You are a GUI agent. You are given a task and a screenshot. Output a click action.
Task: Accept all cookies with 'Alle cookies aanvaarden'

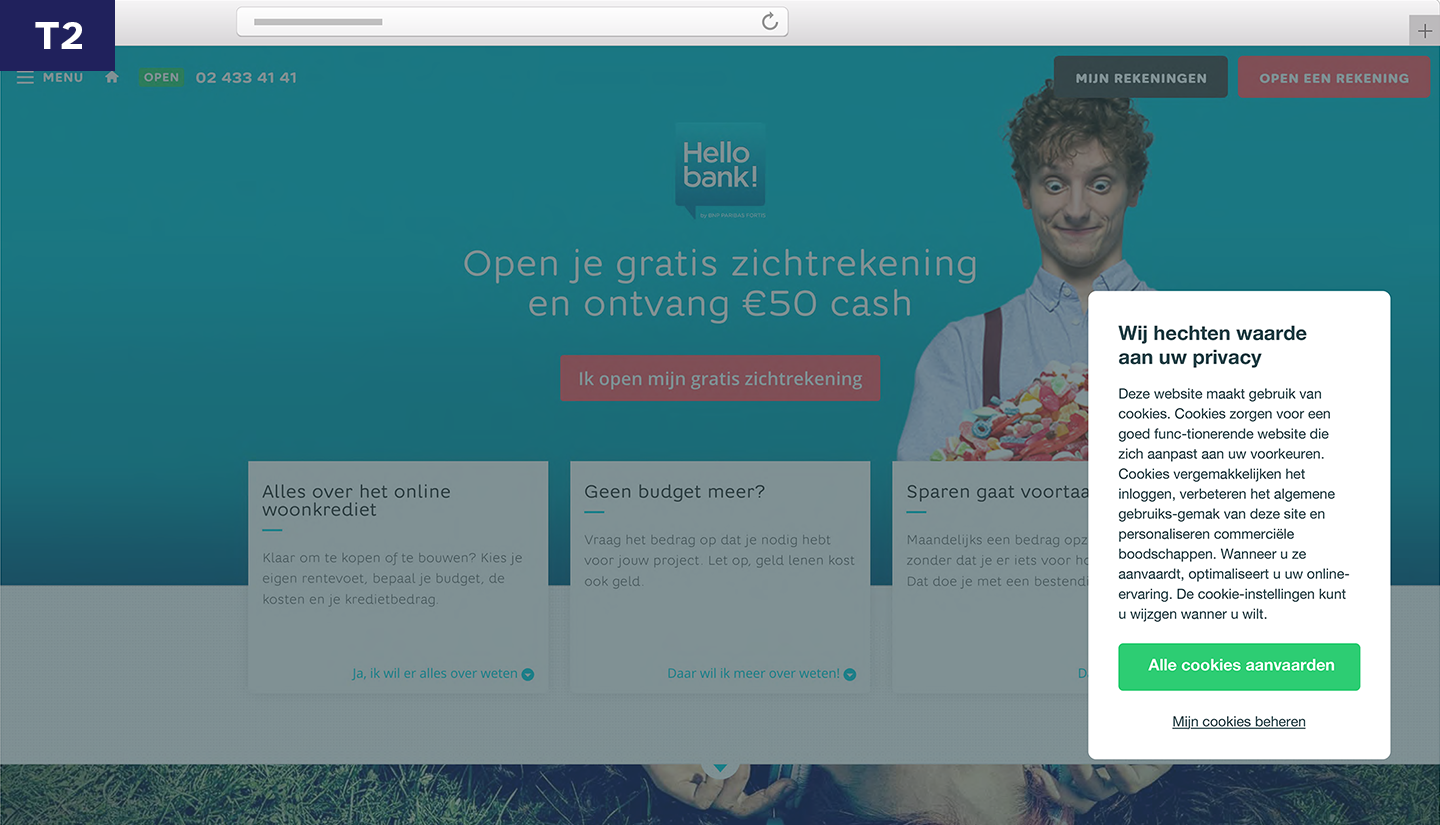pos(1239,666)
